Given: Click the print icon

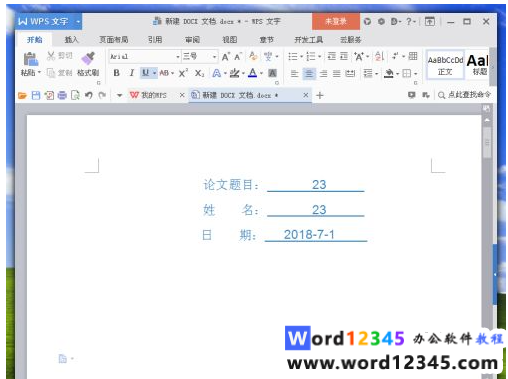Looking at the screenshot, I should pyautogui.click(x=62, y=96).
